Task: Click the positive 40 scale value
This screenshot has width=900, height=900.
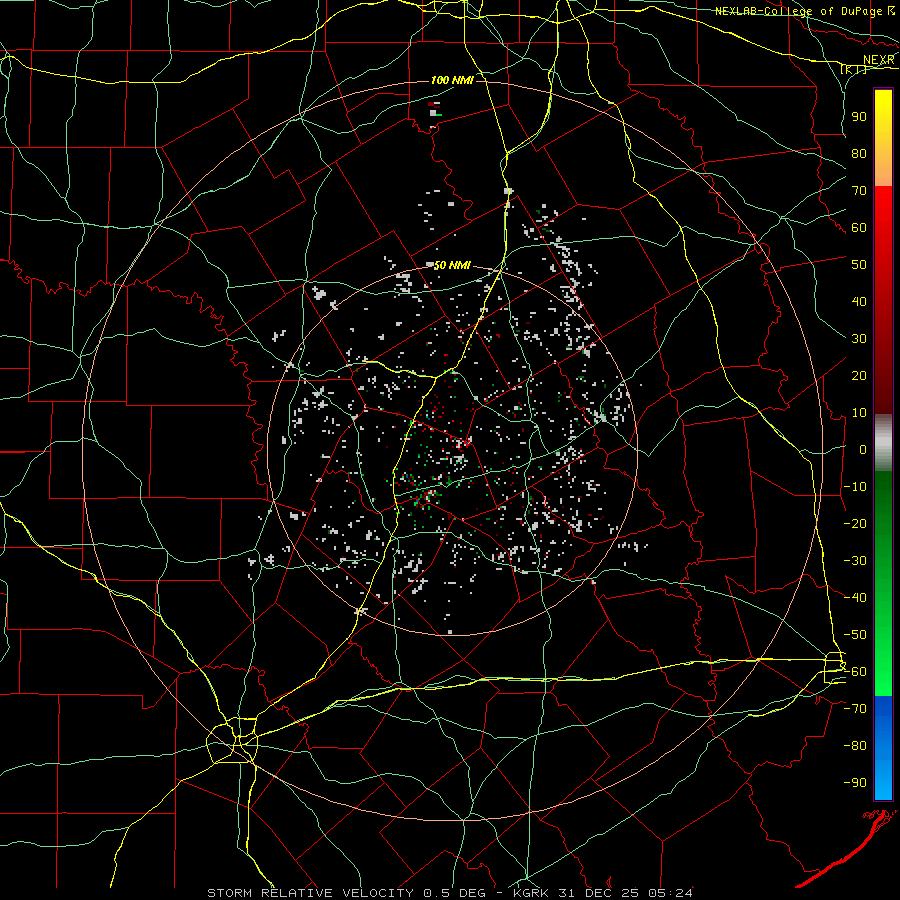Action: (859, 301)
